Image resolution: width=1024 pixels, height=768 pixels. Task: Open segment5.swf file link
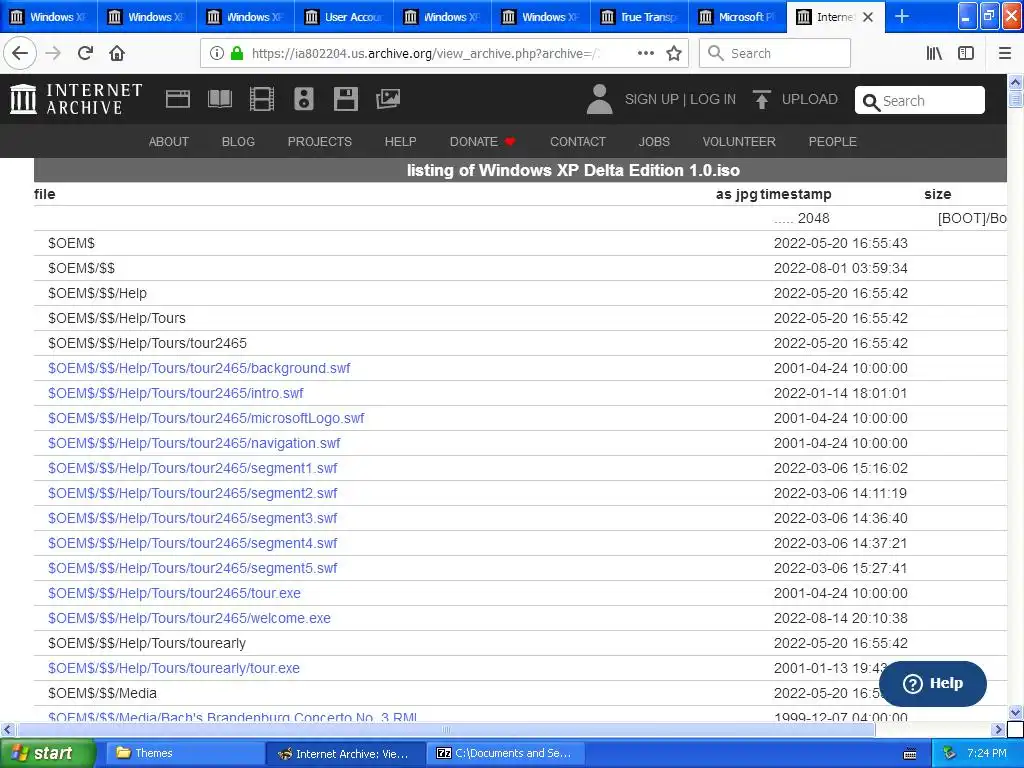[x=193, y=568]
